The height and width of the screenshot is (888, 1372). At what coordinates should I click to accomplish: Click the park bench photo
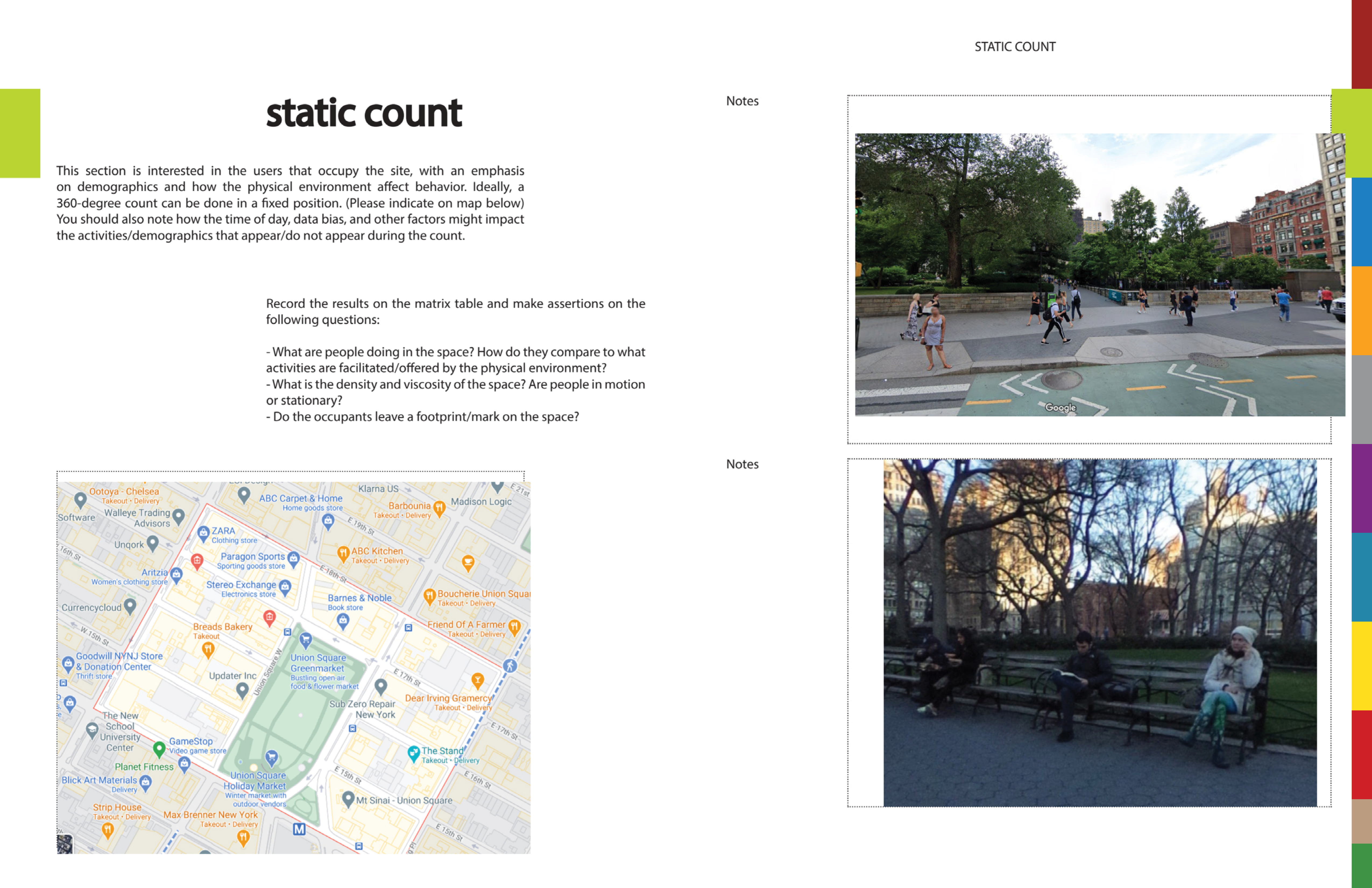(x=1100, y=633)
